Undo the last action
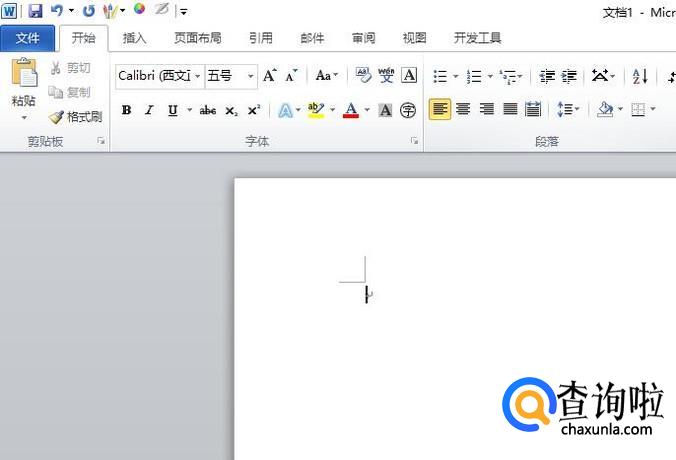The width and height of the screenshot is (676, 460). click(57, 11)
